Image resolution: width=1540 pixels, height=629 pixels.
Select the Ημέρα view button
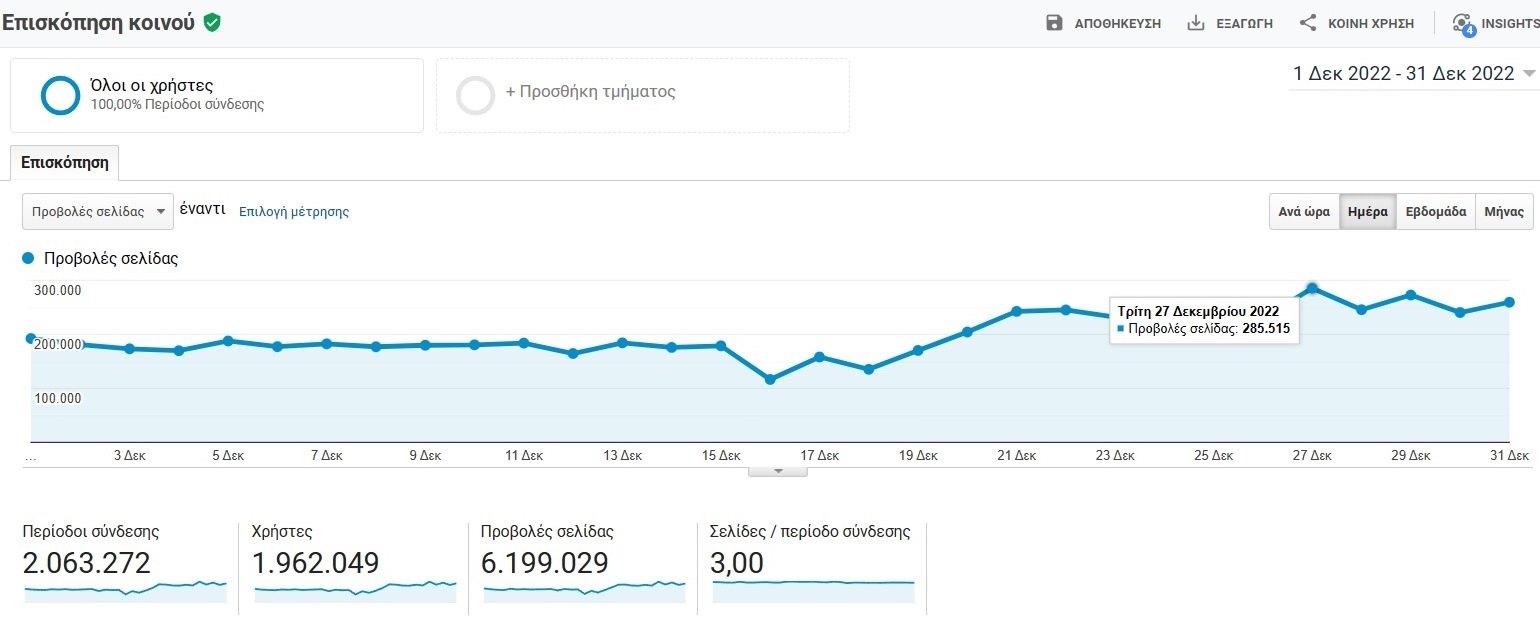point(1367,212)
